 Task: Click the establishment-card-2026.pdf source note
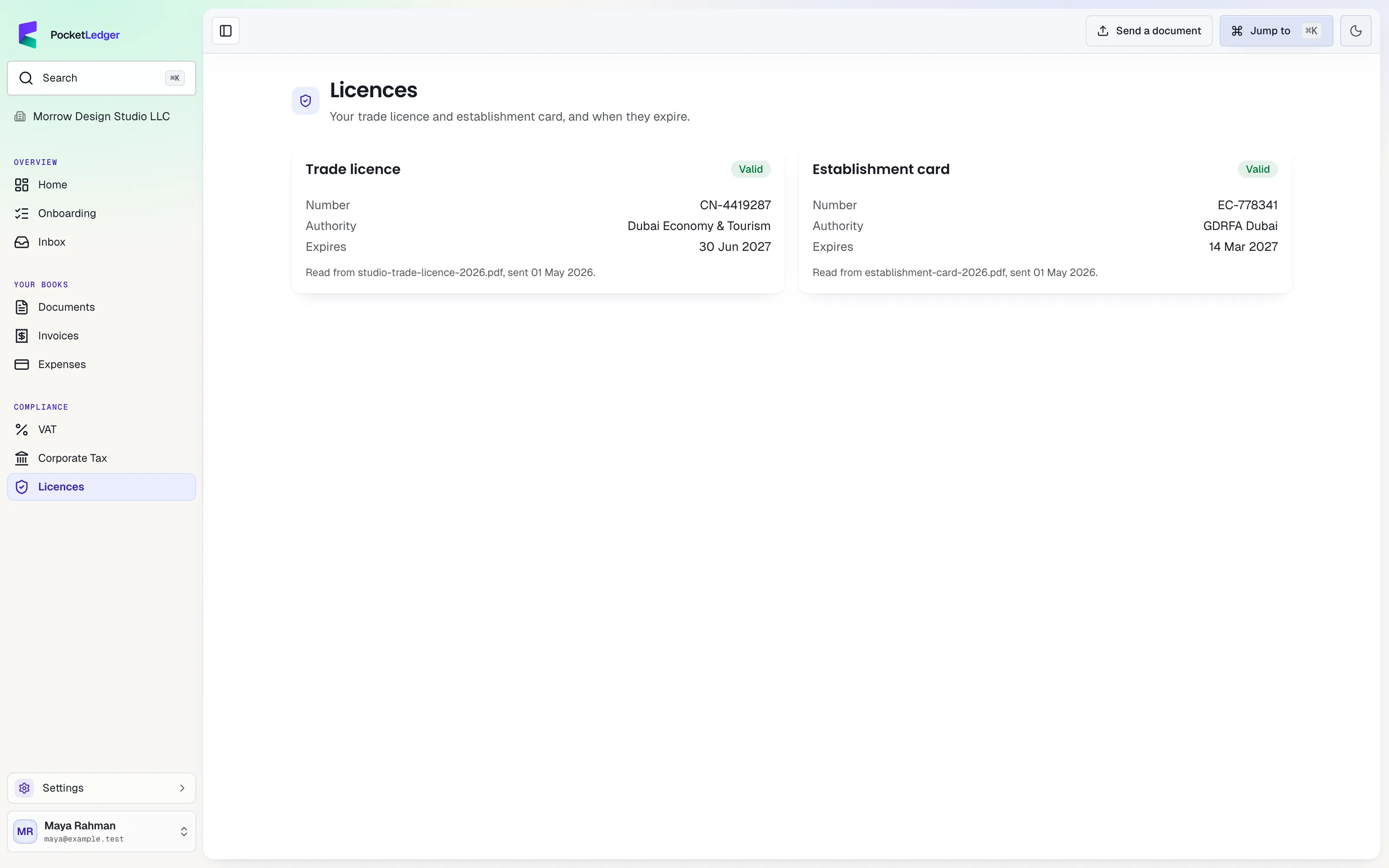coord(955,273)
